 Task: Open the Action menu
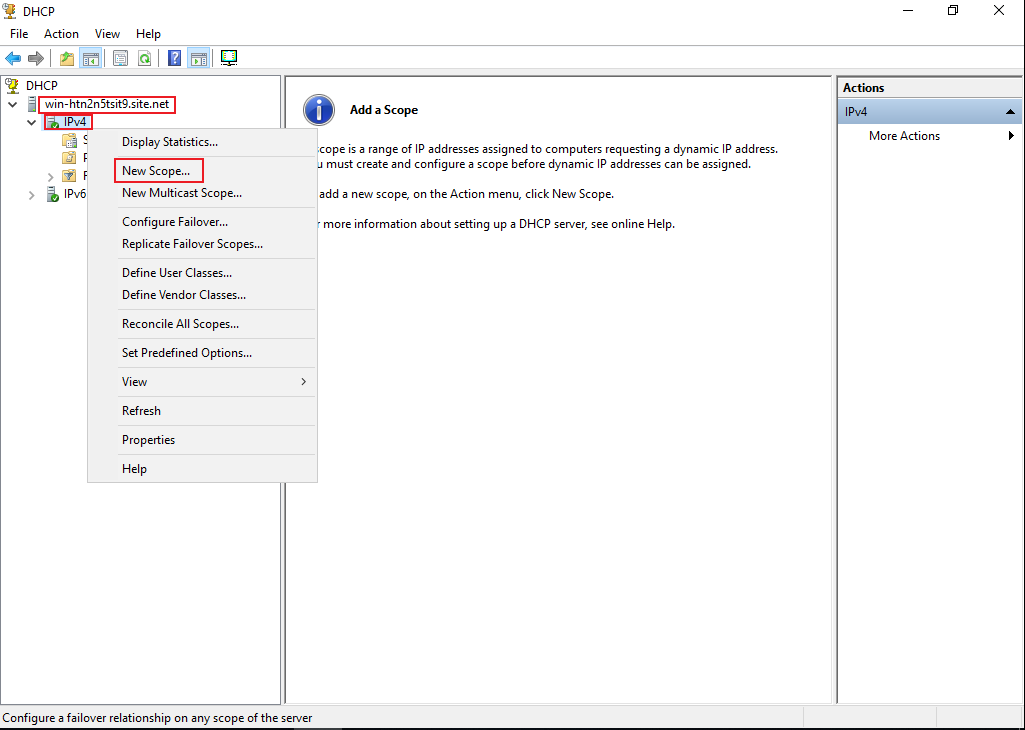point(61,34)
